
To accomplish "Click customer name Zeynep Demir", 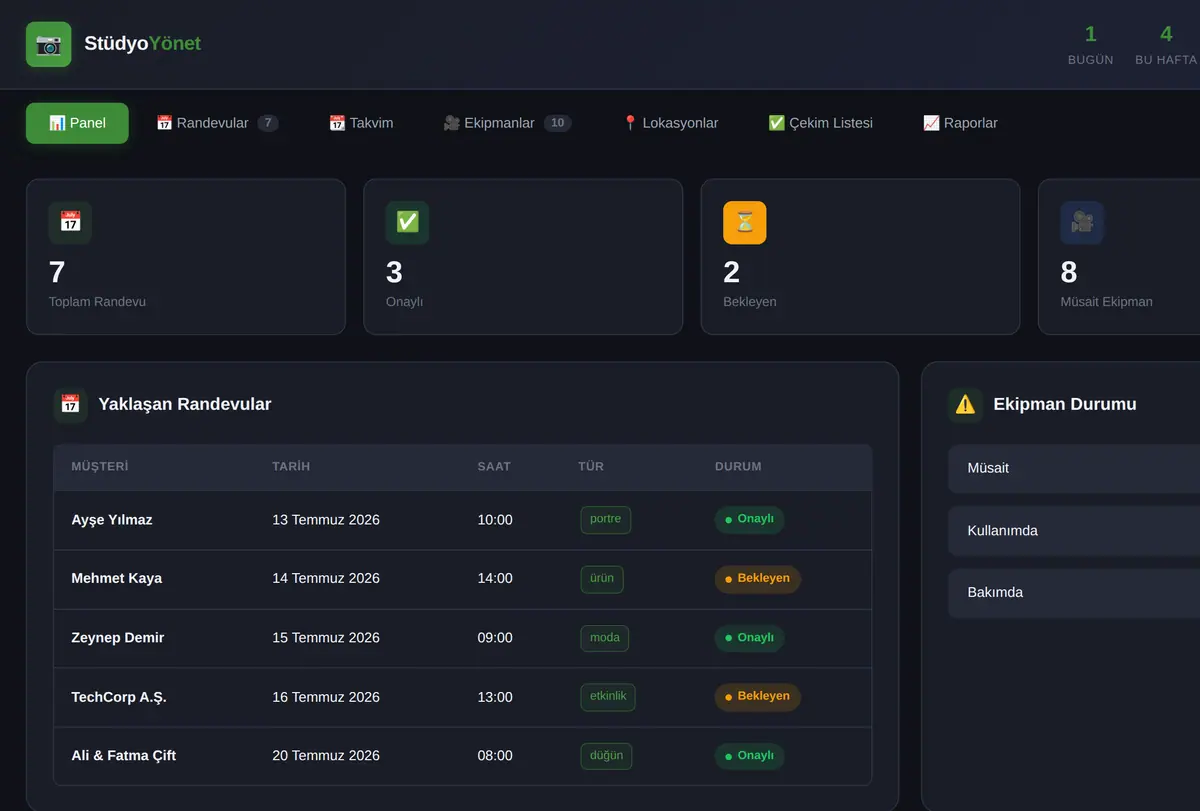I will pyautogui.click(x=118, y=638).
